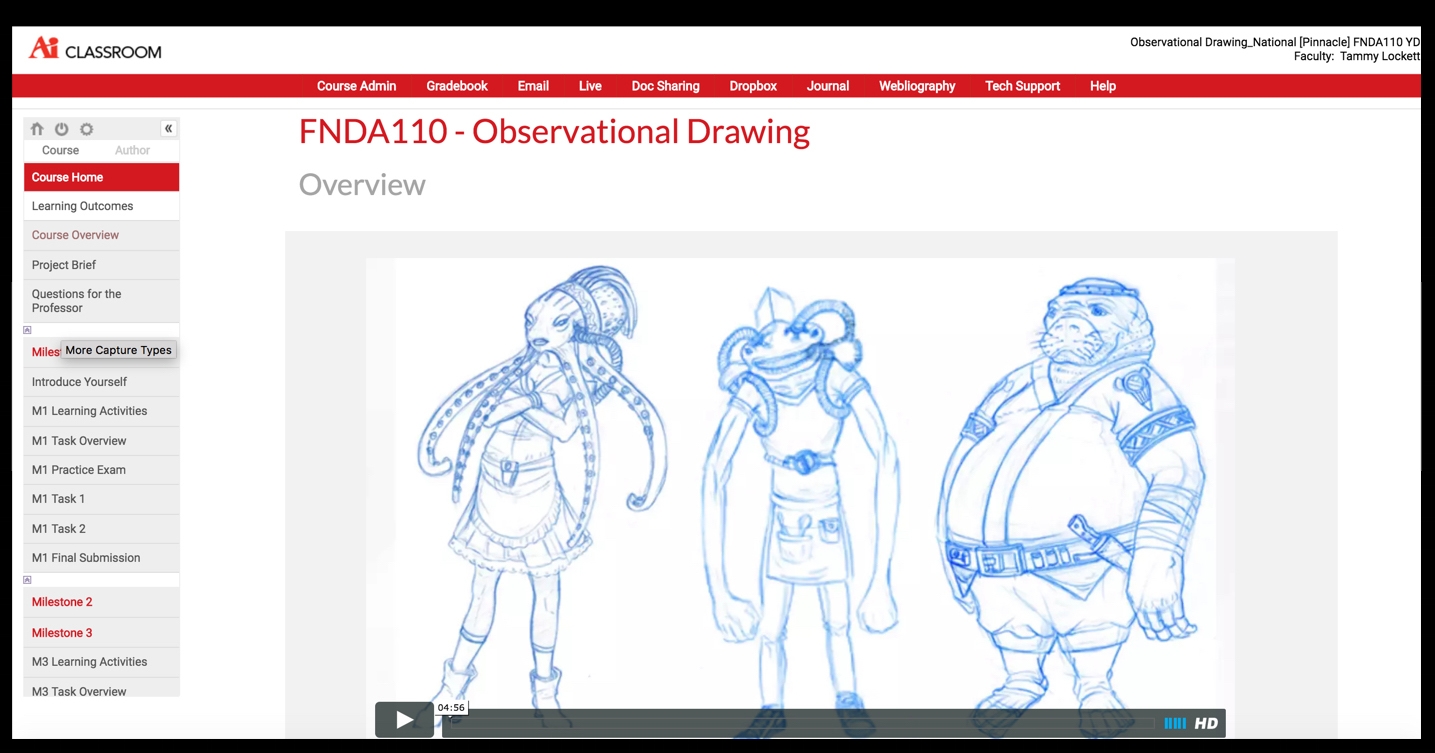Switch to the Course tab
The width and height of the screenshot is (1435, 753).
60,150
